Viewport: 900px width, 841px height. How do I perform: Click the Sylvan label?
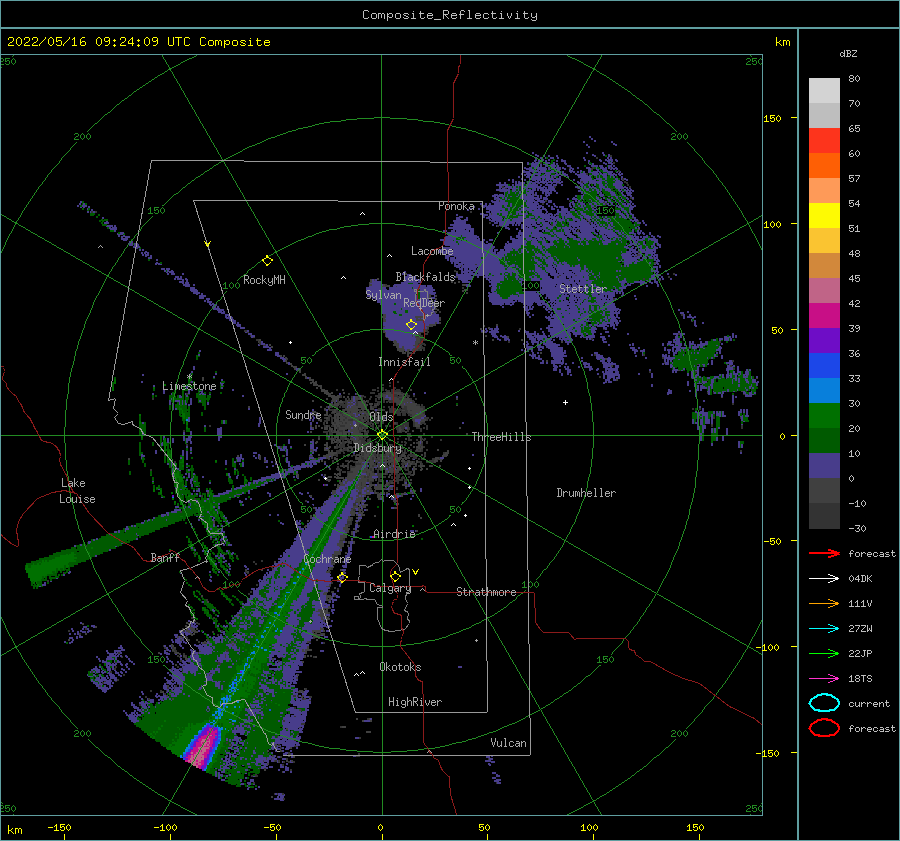383,294
